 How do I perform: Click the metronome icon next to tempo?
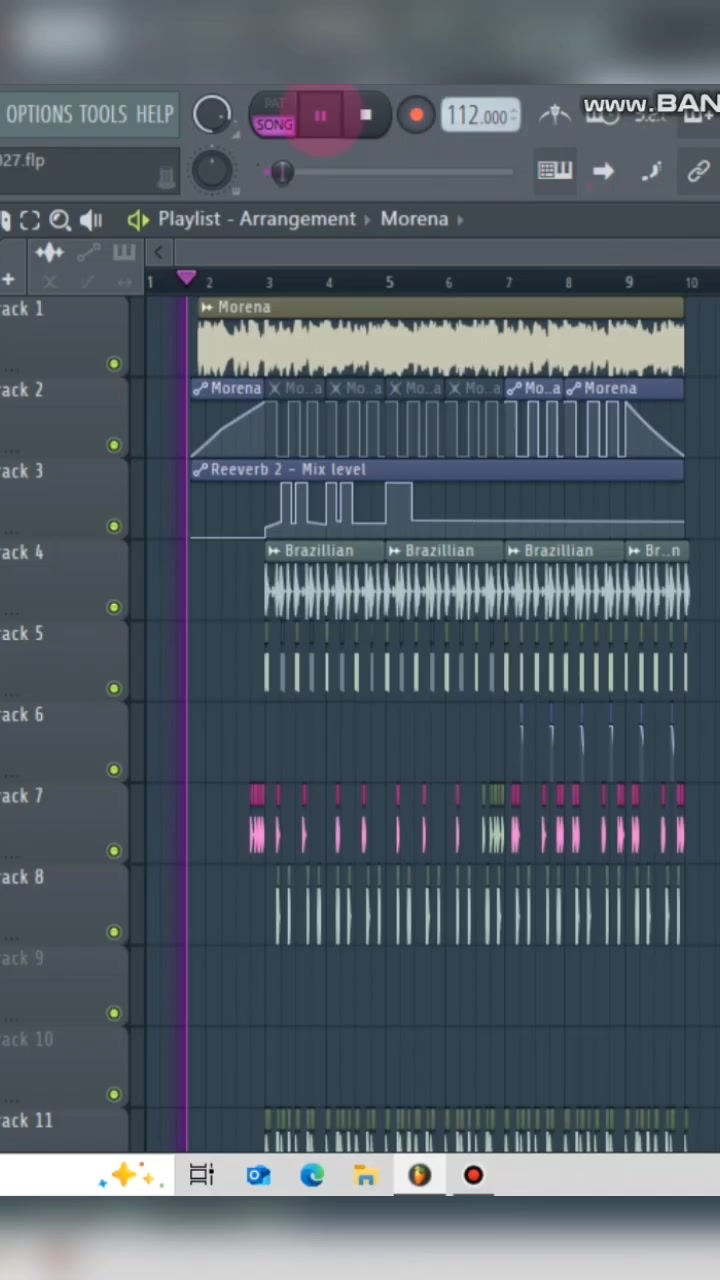coord(555,116)
